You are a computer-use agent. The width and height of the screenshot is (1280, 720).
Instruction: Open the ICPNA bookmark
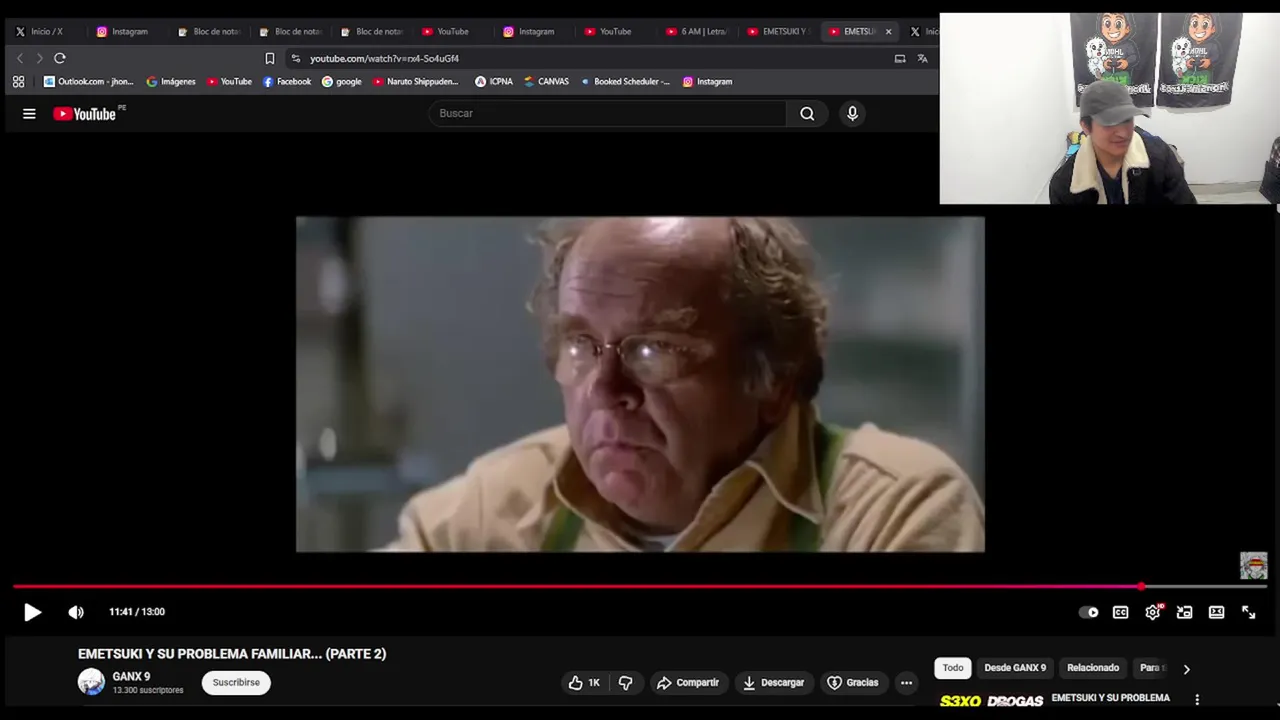pyautogui.click(x=494, y=82)
